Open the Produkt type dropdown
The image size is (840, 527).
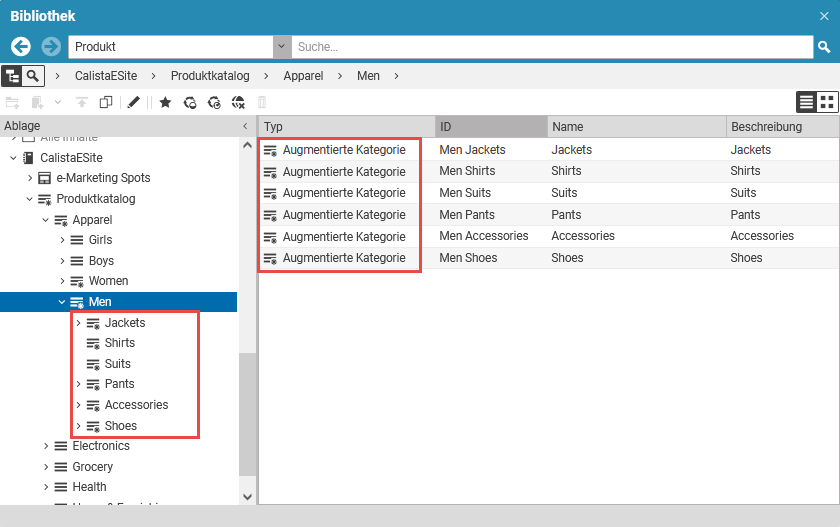(281, 47)
